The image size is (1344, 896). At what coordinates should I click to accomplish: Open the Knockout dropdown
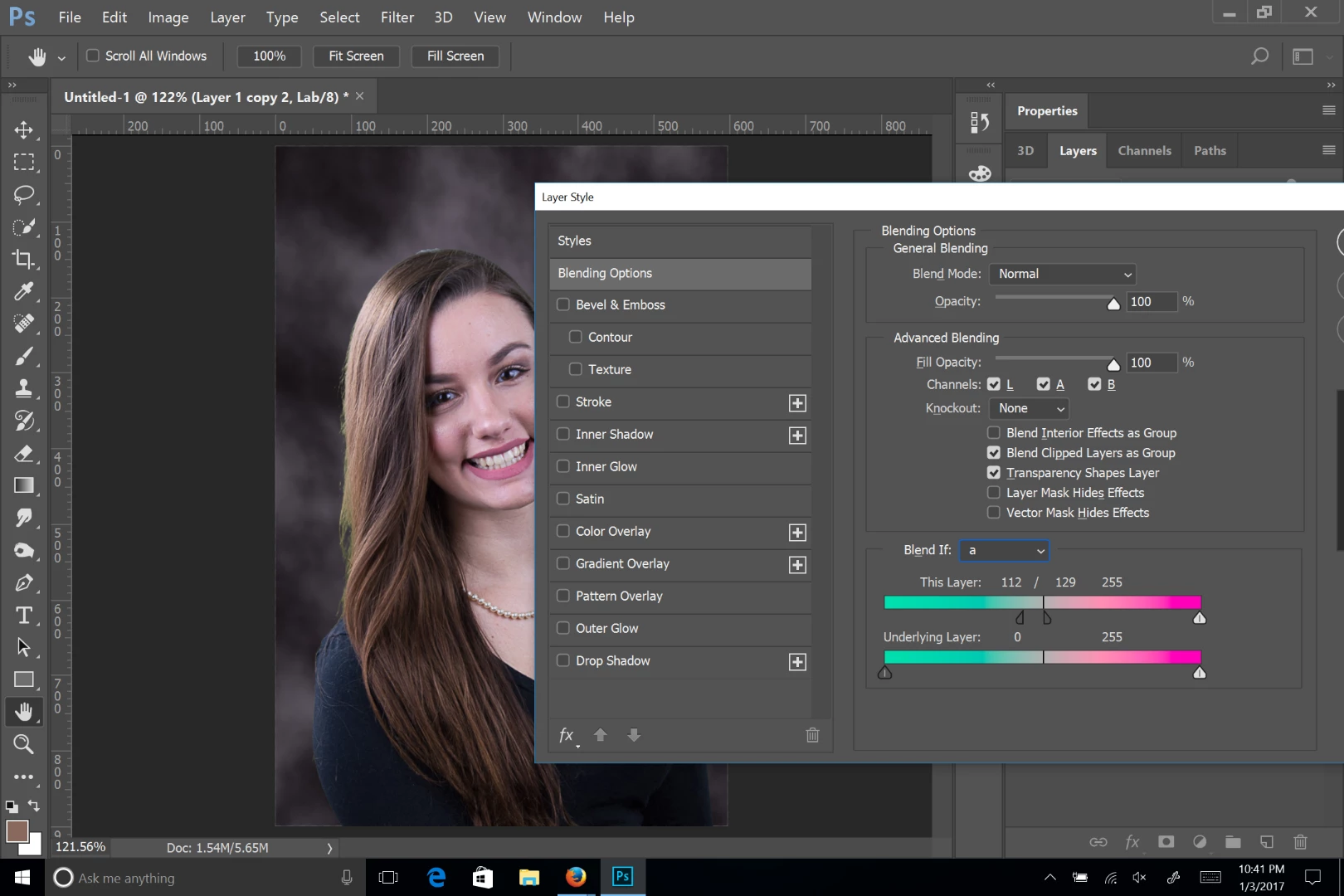point(1029,408)
